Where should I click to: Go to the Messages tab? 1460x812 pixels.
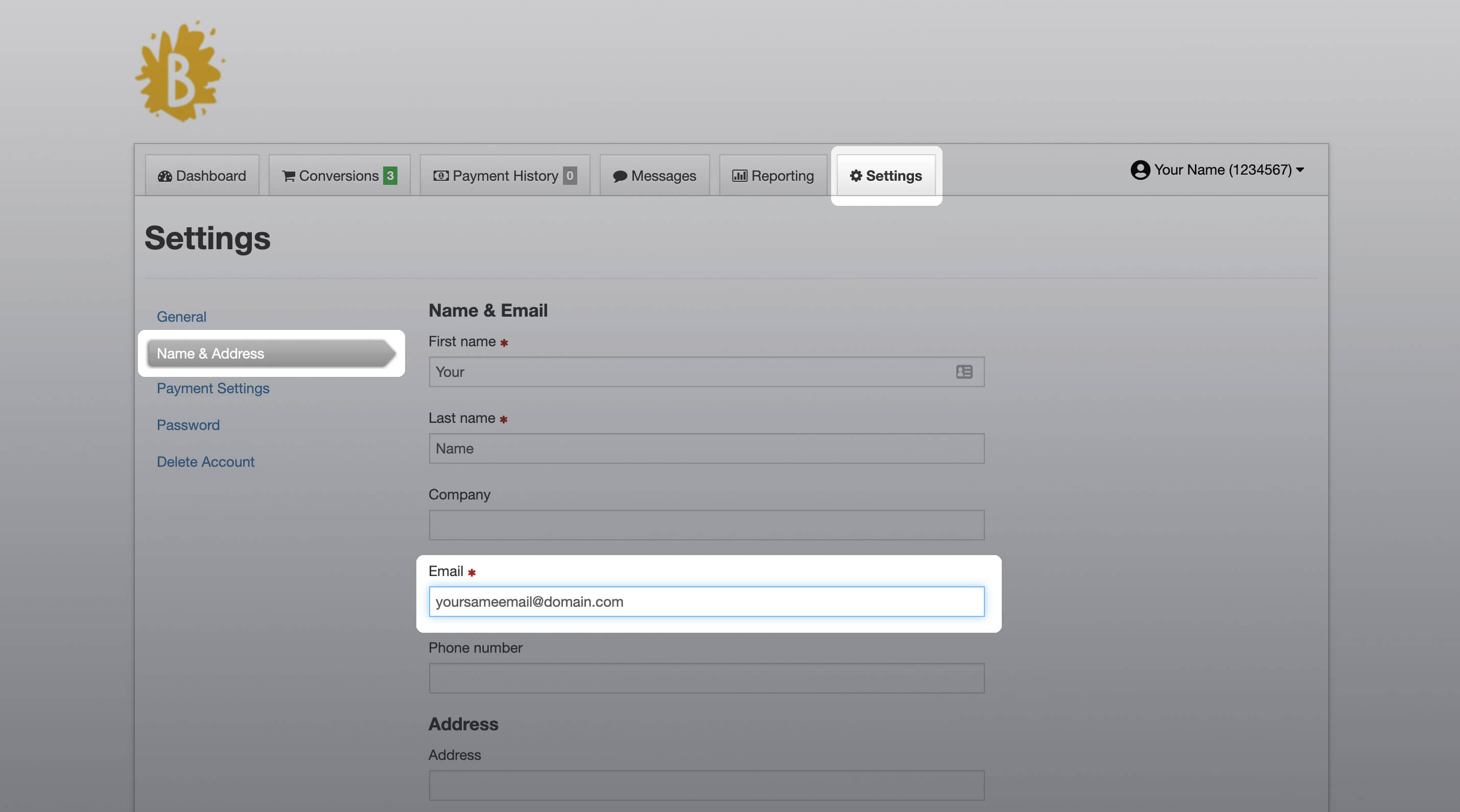pos(654,176)
